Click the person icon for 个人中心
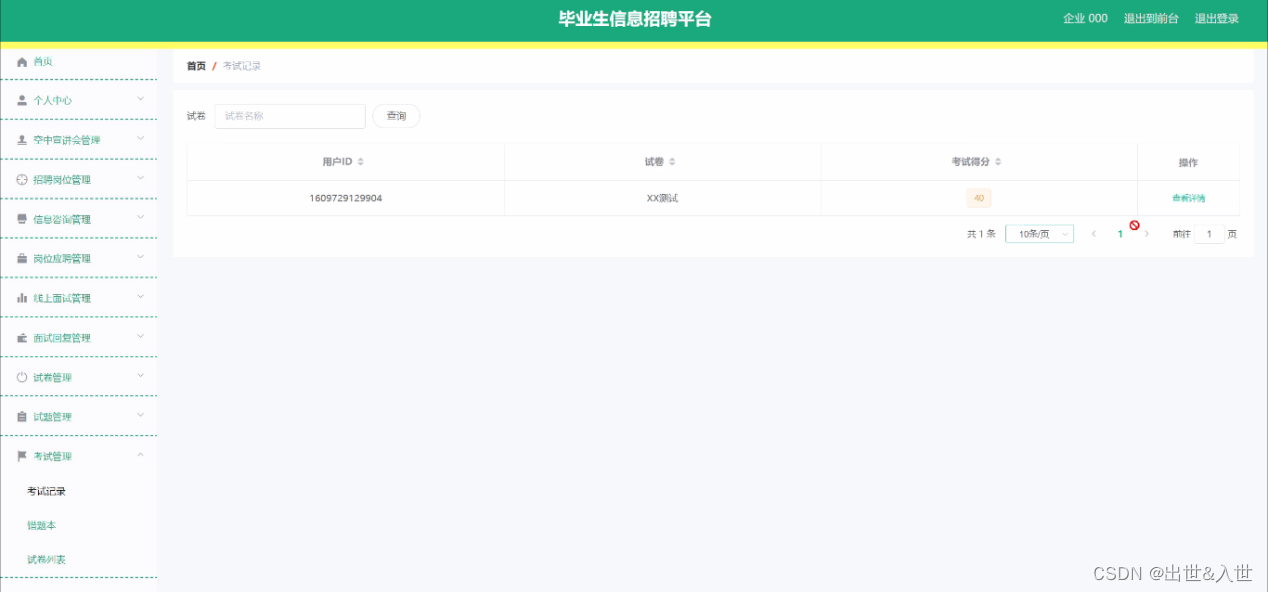This screenshot has width=1268, height=592. click(22, 100)
